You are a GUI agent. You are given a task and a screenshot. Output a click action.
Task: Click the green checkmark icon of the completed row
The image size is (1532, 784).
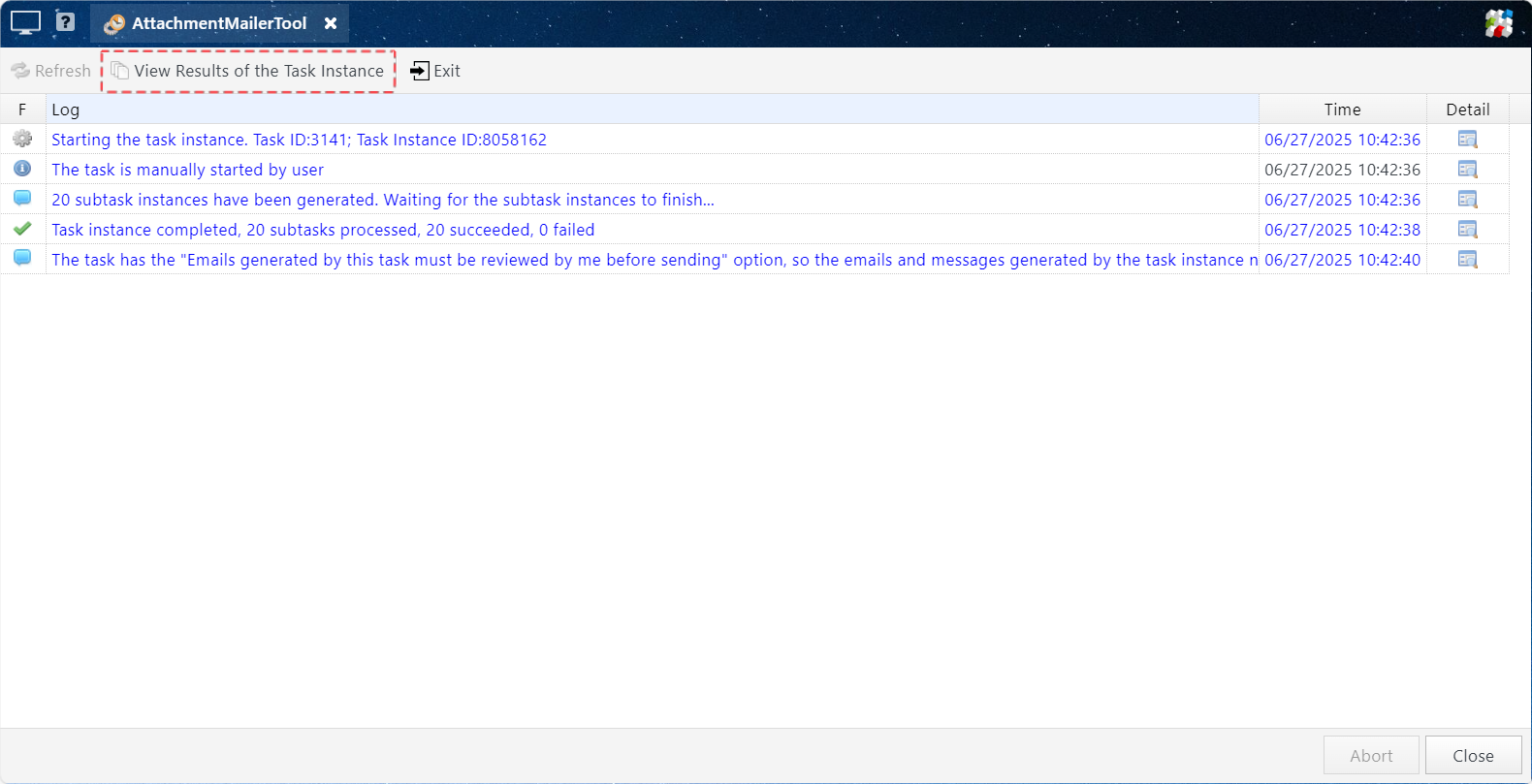coord(22,229)
